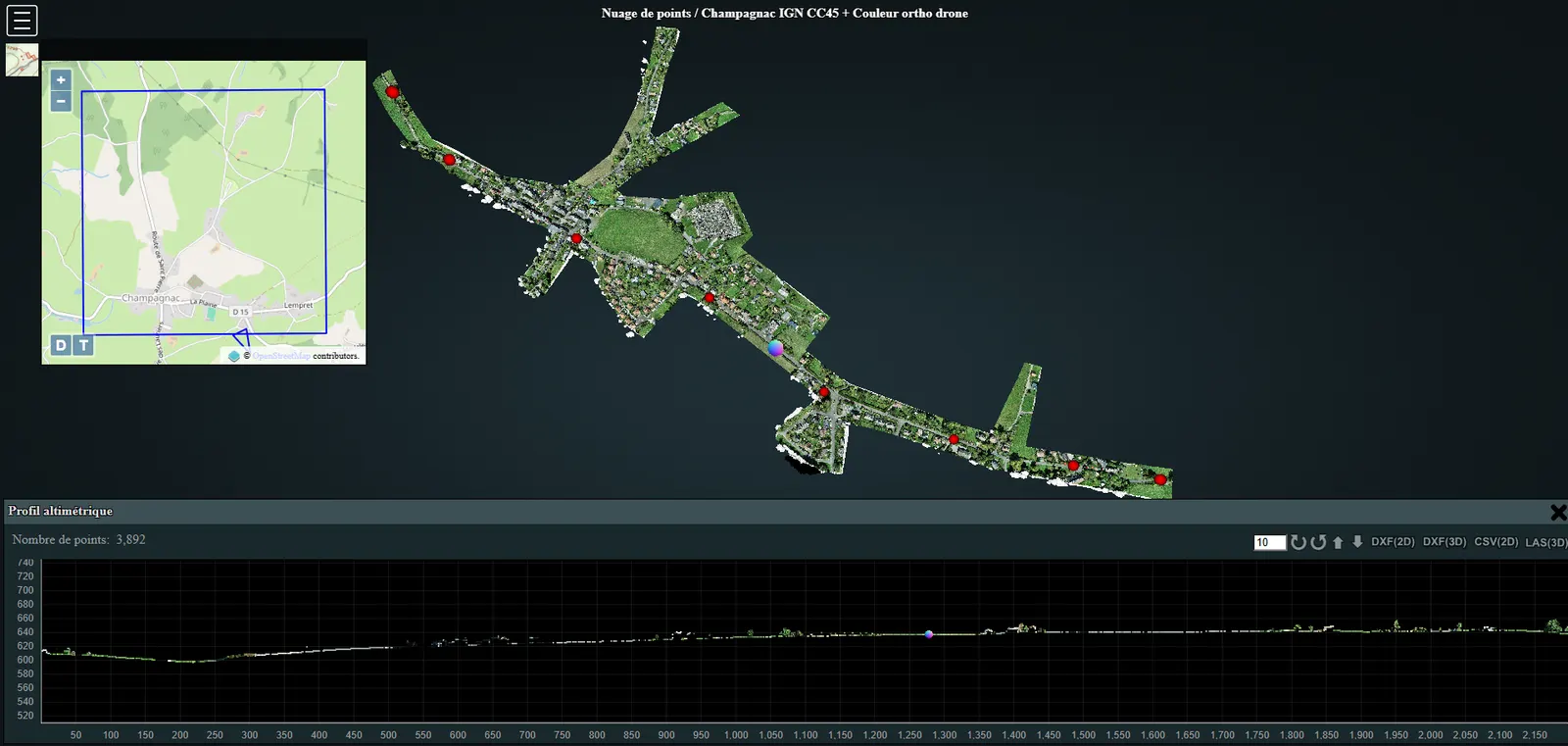Rotate profile counter-clockwise
1568x746 pixels.
[1318, 542]
